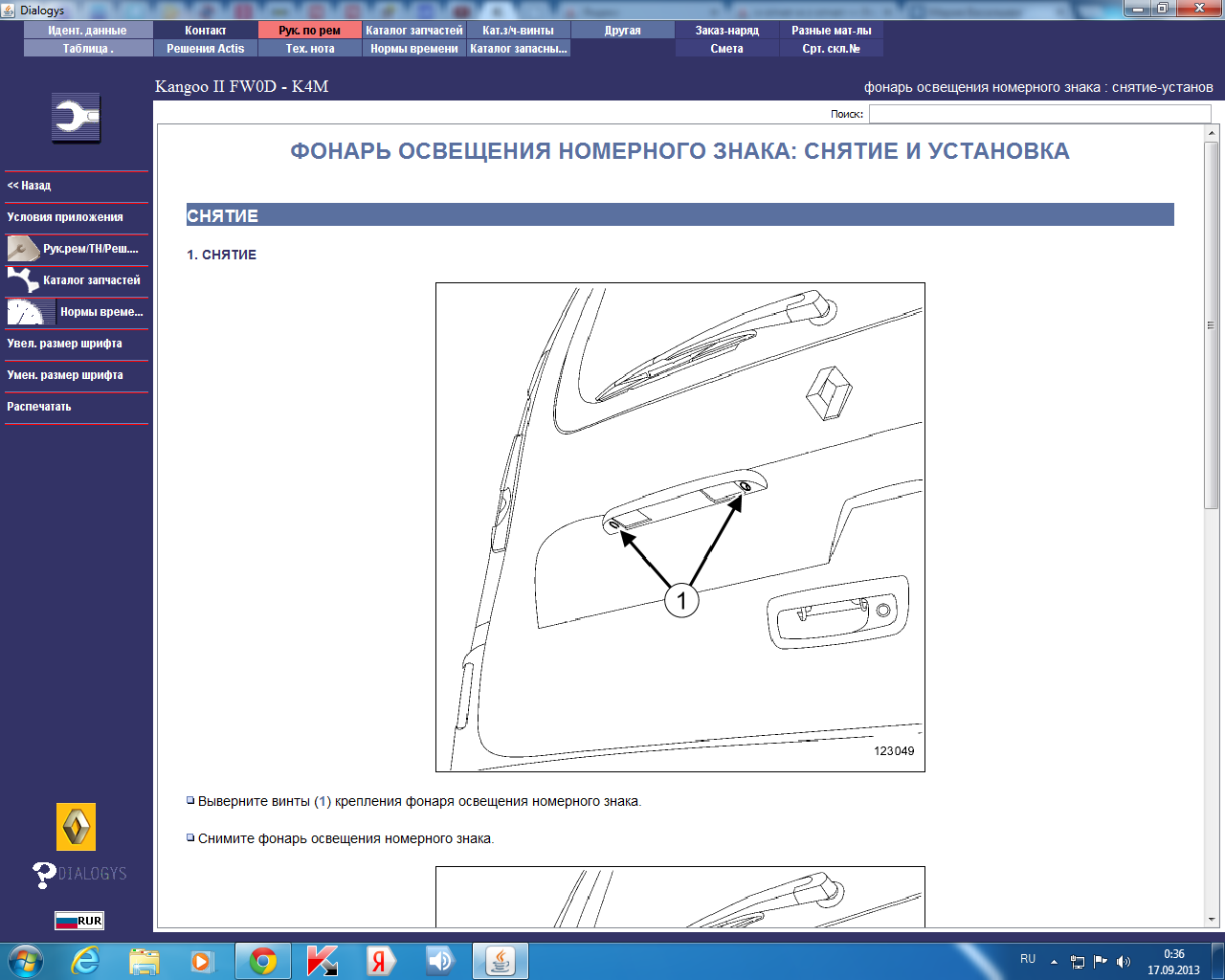Viewport: 1225px width, 980px height.
Task: Open Windows Start menu
Action: coord(25,961)
